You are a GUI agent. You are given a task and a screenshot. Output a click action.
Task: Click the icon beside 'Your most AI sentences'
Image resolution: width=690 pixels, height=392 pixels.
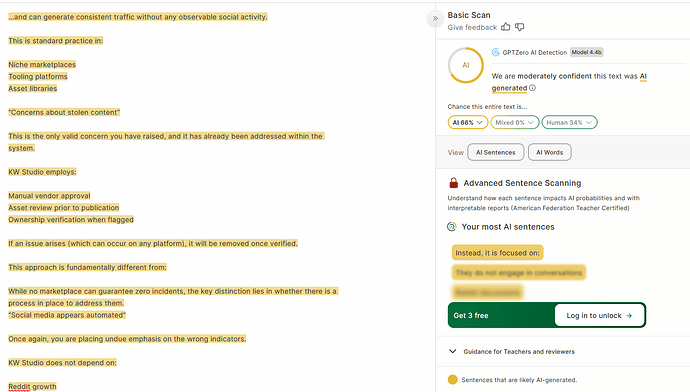tap(451, 227)
